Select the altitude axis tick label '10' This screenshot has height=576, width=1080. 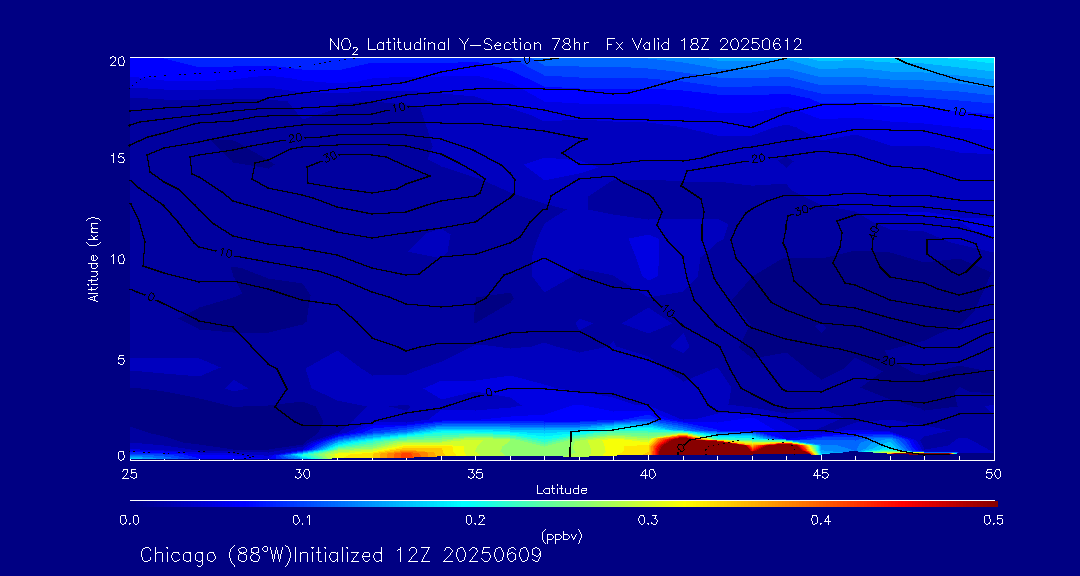[117, 258]
